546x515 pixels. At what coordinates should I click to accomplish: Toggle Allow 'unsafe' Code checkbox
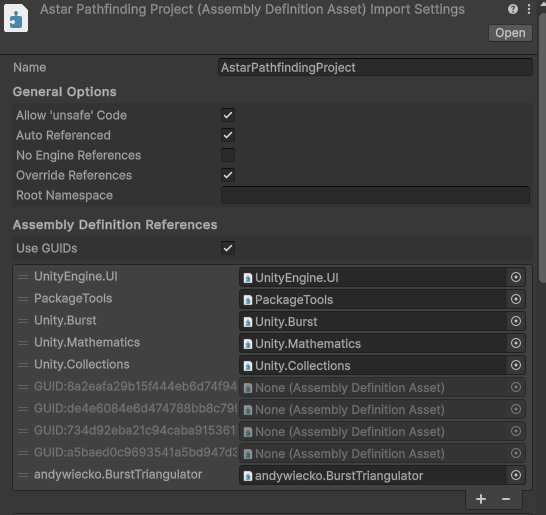pyautogui.click(x=228, y=115)
